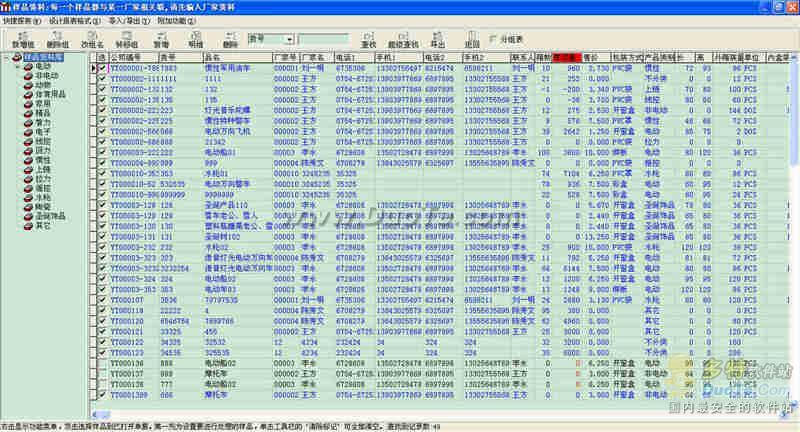Click the 导出 toolbar icon
Screen dimensions: 800x432
(x=437, y=37)
